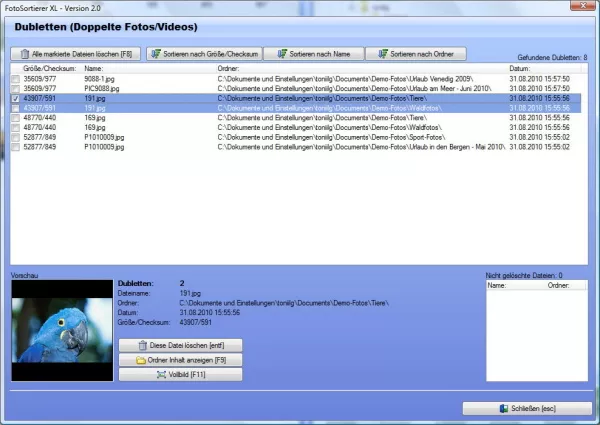600x425 pixels.
Task: Click the Vollbild fullscreen icon
Action: click(x=160, y=374)
